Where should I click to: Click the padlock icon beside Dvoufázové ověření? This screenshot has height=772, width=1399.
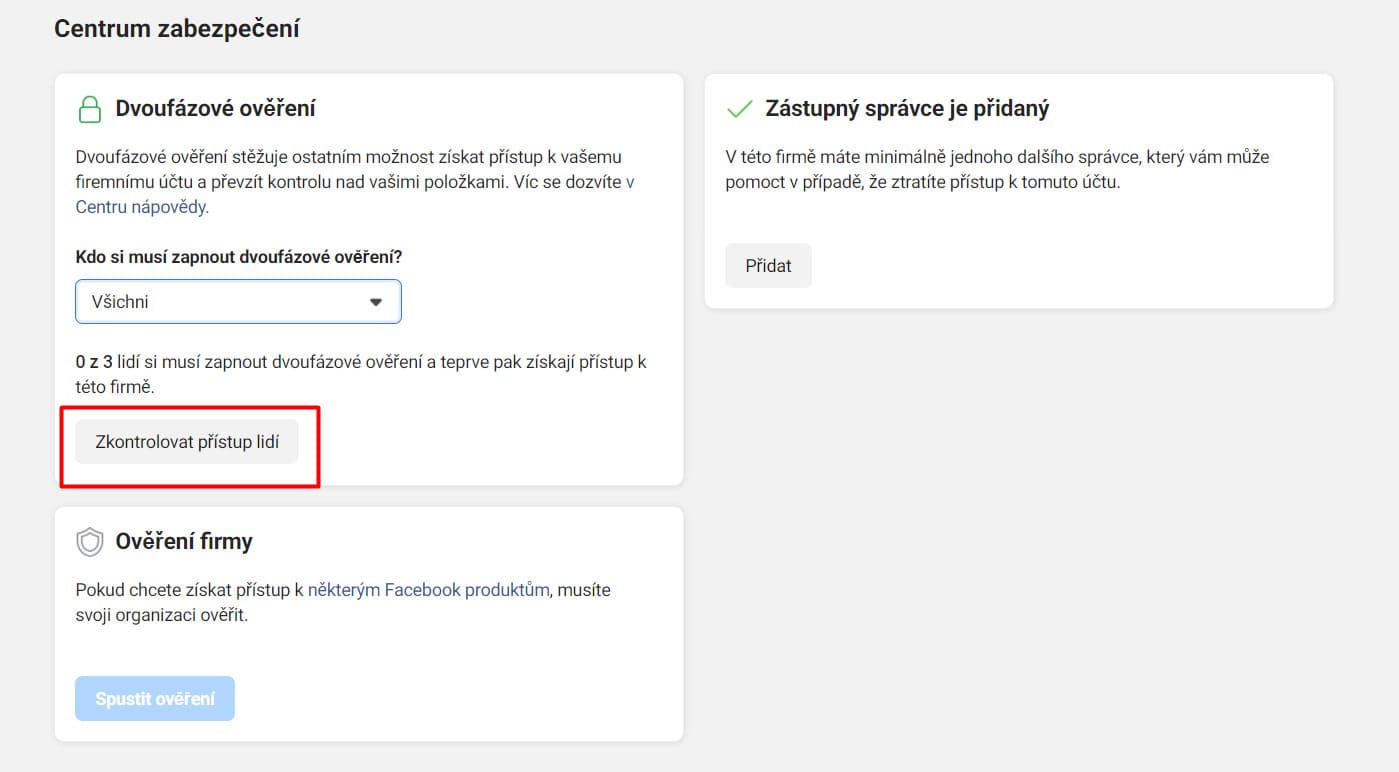(90, 109)
